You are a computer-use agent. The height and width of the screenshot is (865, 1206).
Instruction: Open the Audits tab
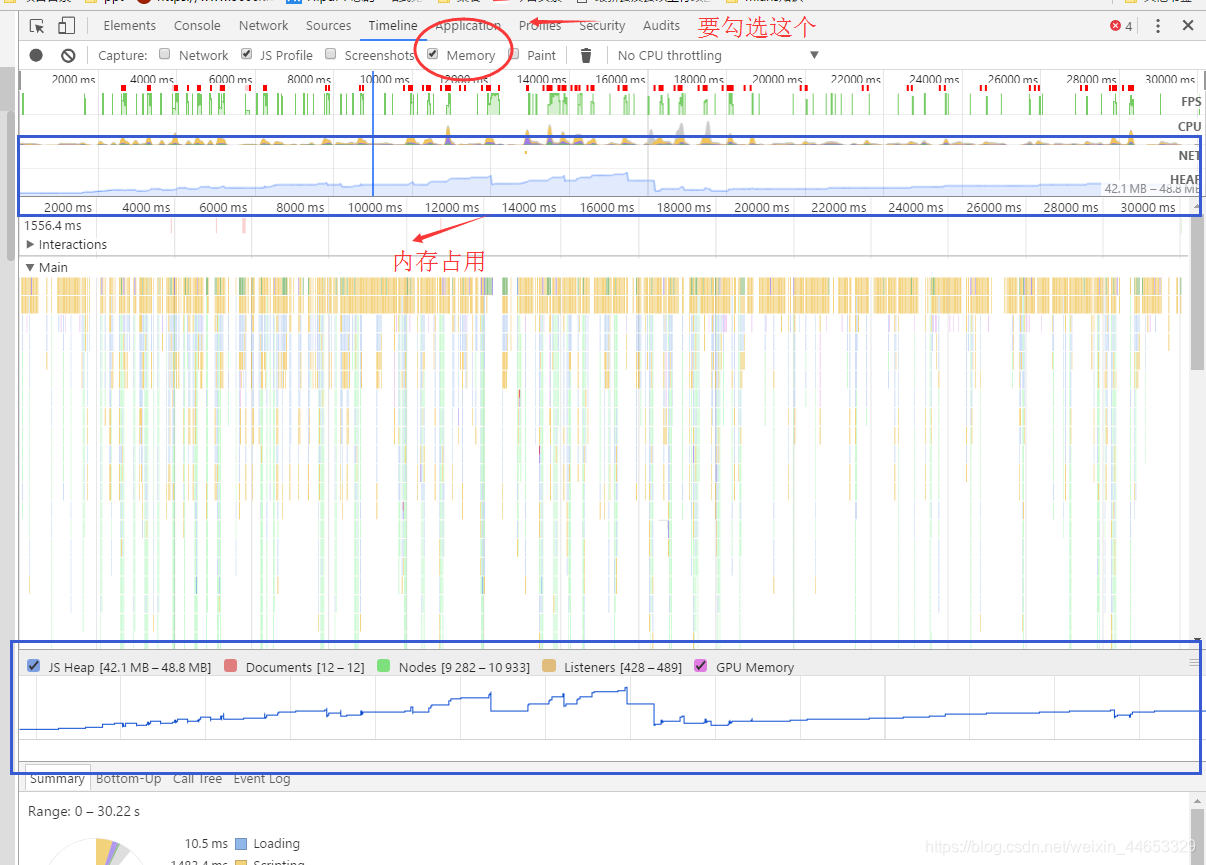[x=661, y=26]
